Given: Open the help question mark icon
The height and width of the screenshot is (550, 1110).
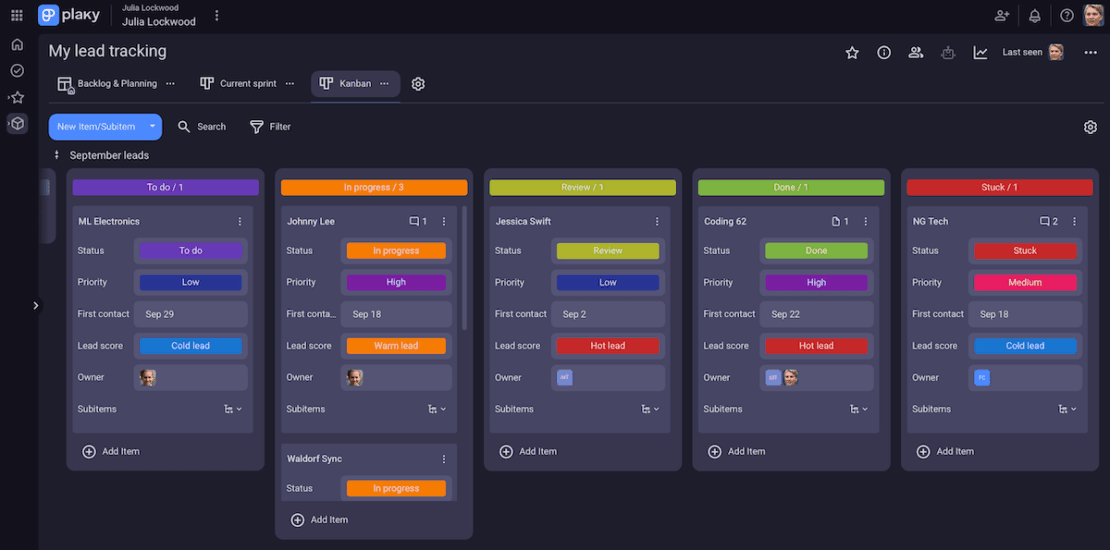Looking at the screenshot, I should pyautogui.click(x=1067, y=15).
